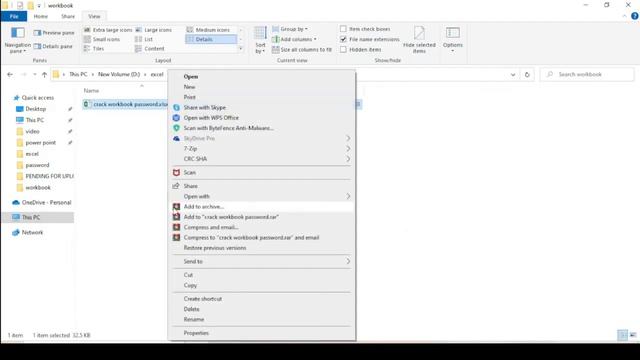Expand the layout gallery more arrow
Screen dimensions: 640x360
pyautogui.click(x=240, y=49)
